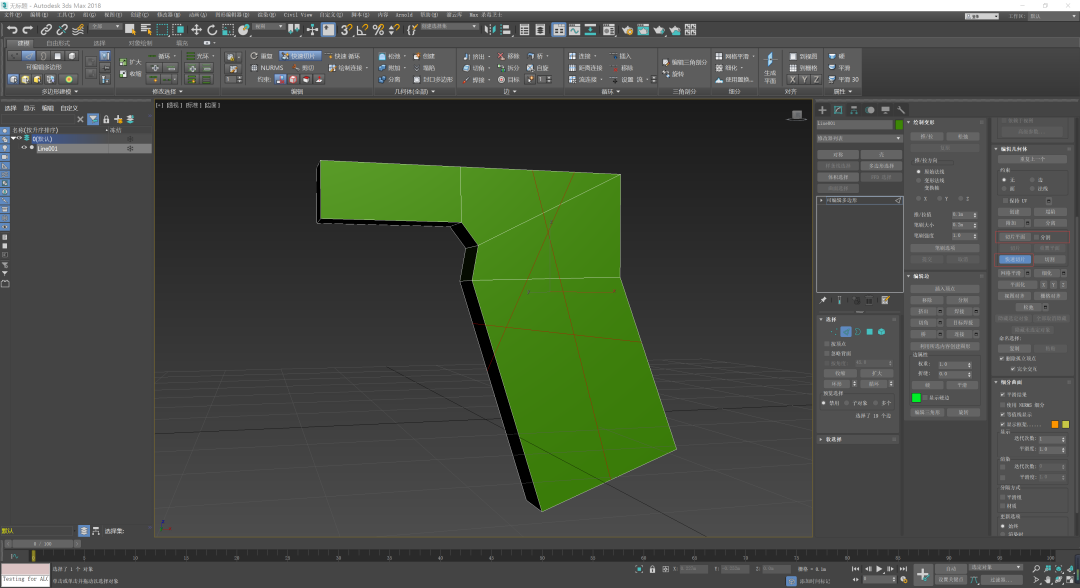Click the Align tool icon

(x=506, y=30)
